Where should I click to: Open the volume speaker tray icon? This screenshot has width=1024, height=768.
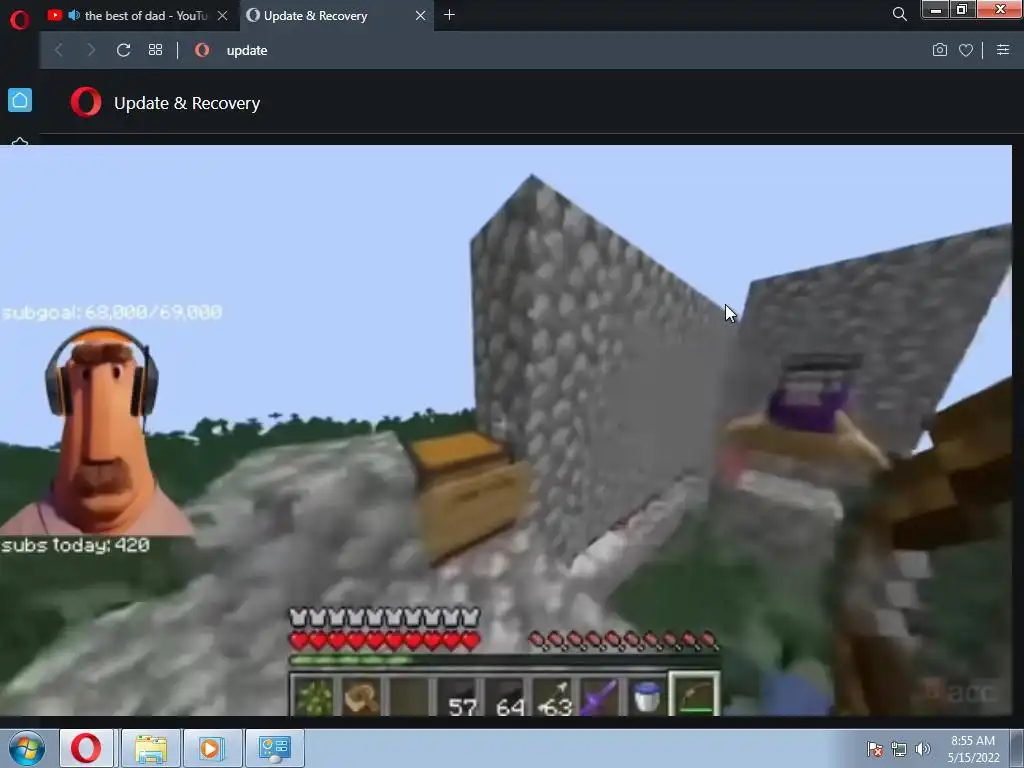pos(922,749)
